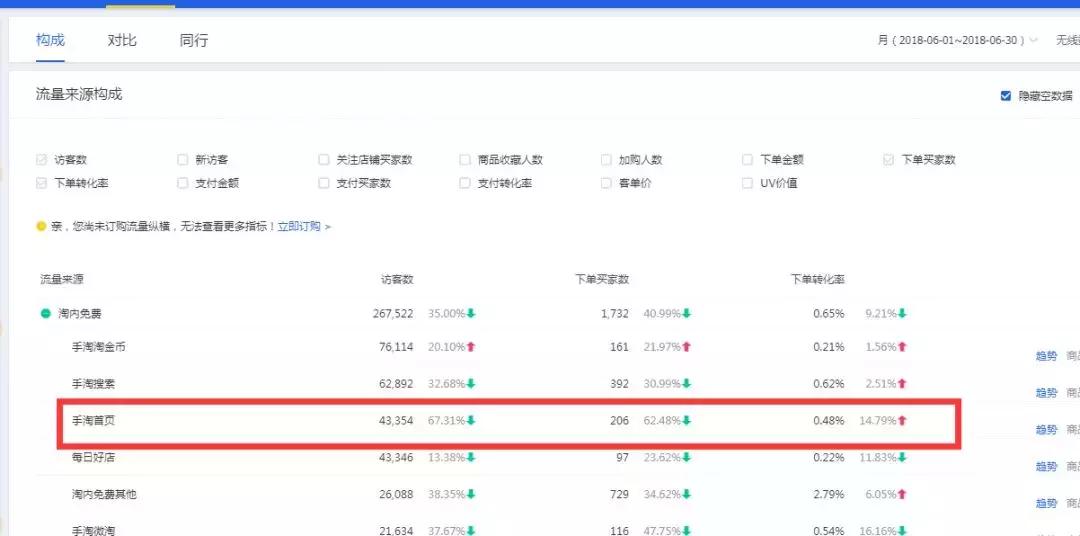Click the 流量来源 column header
The image size is (1080, 536).
point(62,280)
